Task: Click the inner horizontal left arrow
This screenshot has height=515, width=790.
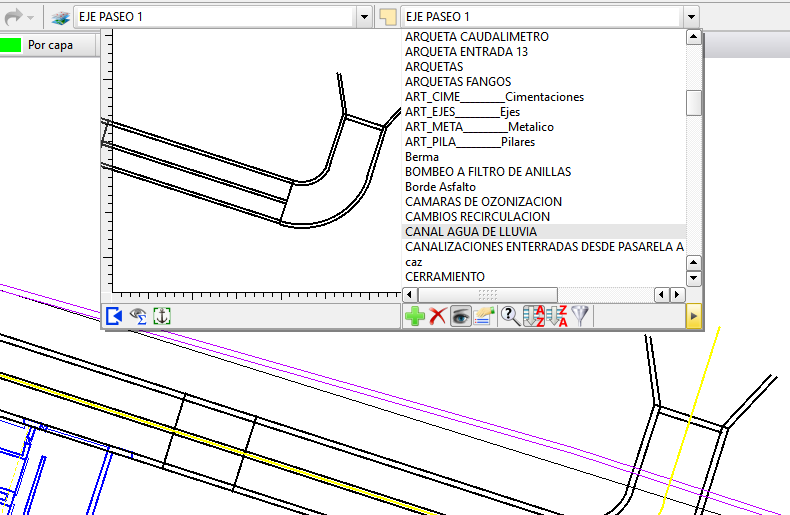Action: tap(661, 294)
